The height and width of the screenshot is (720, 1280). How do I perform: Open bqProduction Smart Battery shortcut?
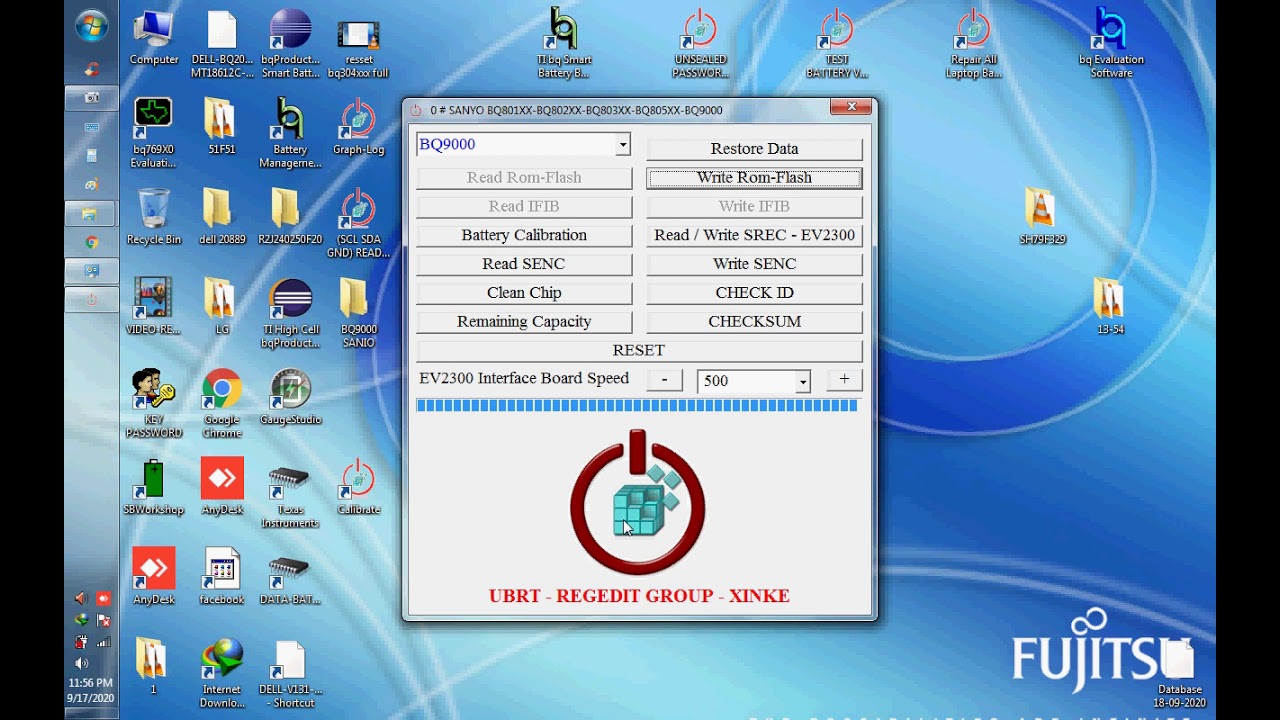(290, 43)
